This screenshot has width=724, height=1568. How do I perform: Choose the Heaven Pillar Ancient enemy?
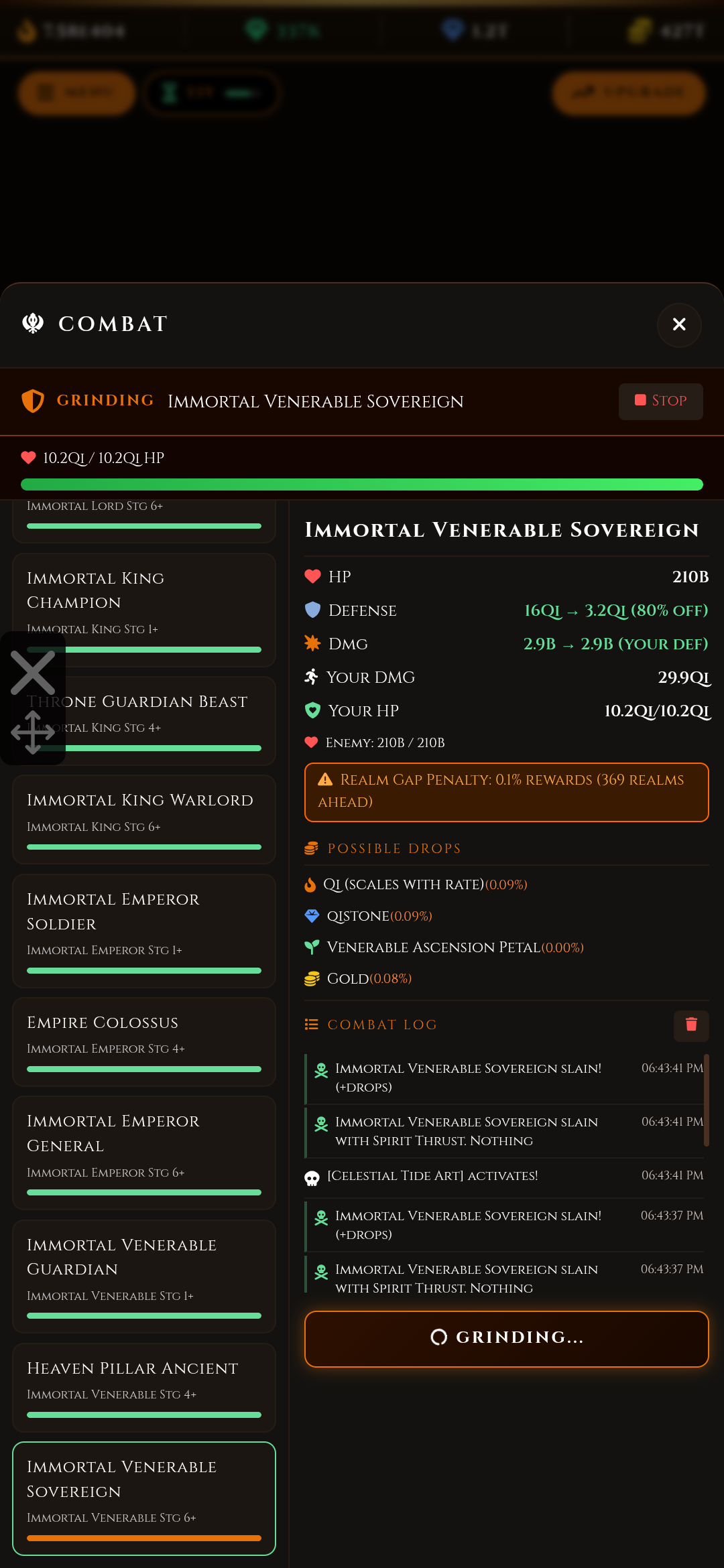[x=144, y=1387]
